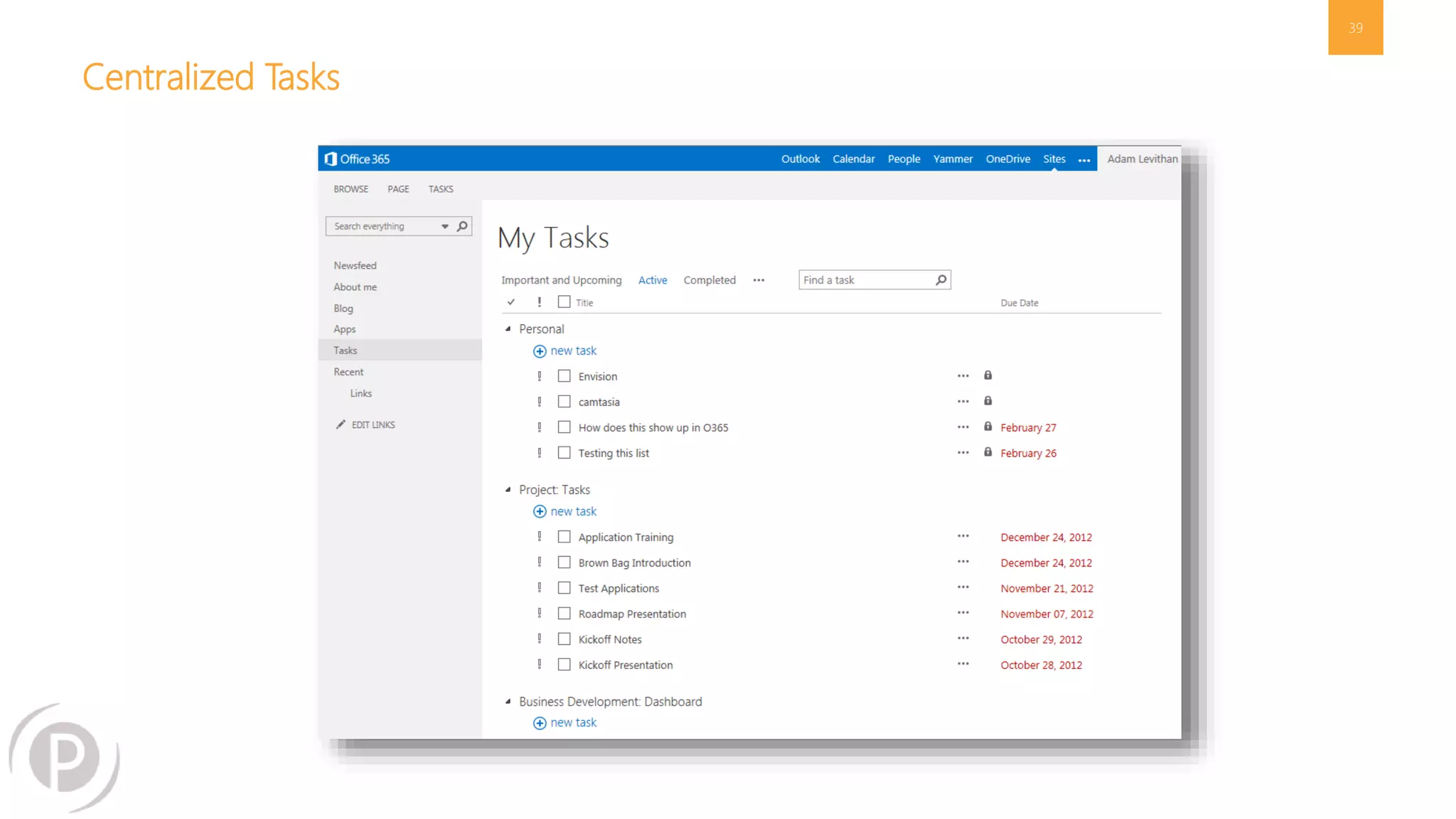
Task: Open ellipsis menu for Application Training
Action: (963, 537)
